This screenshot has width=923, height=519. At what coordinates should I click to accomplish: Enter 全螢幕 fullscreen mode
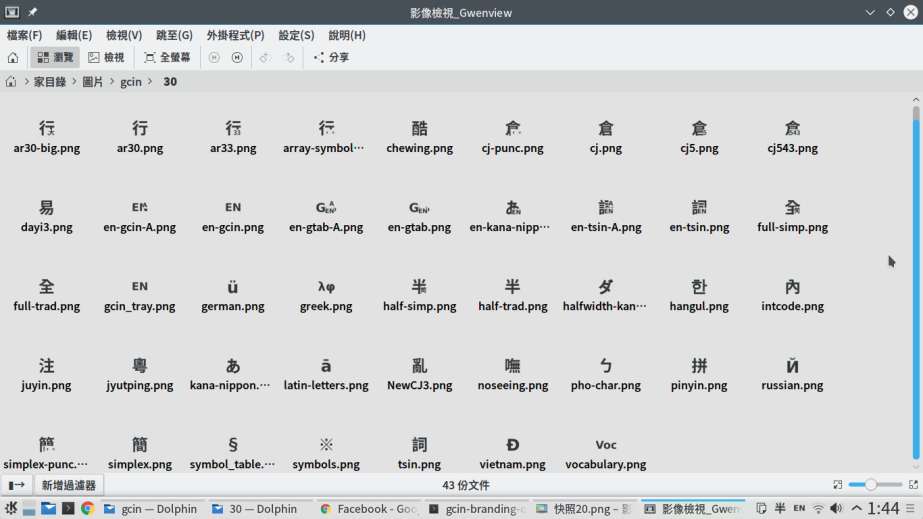[167, 58]
